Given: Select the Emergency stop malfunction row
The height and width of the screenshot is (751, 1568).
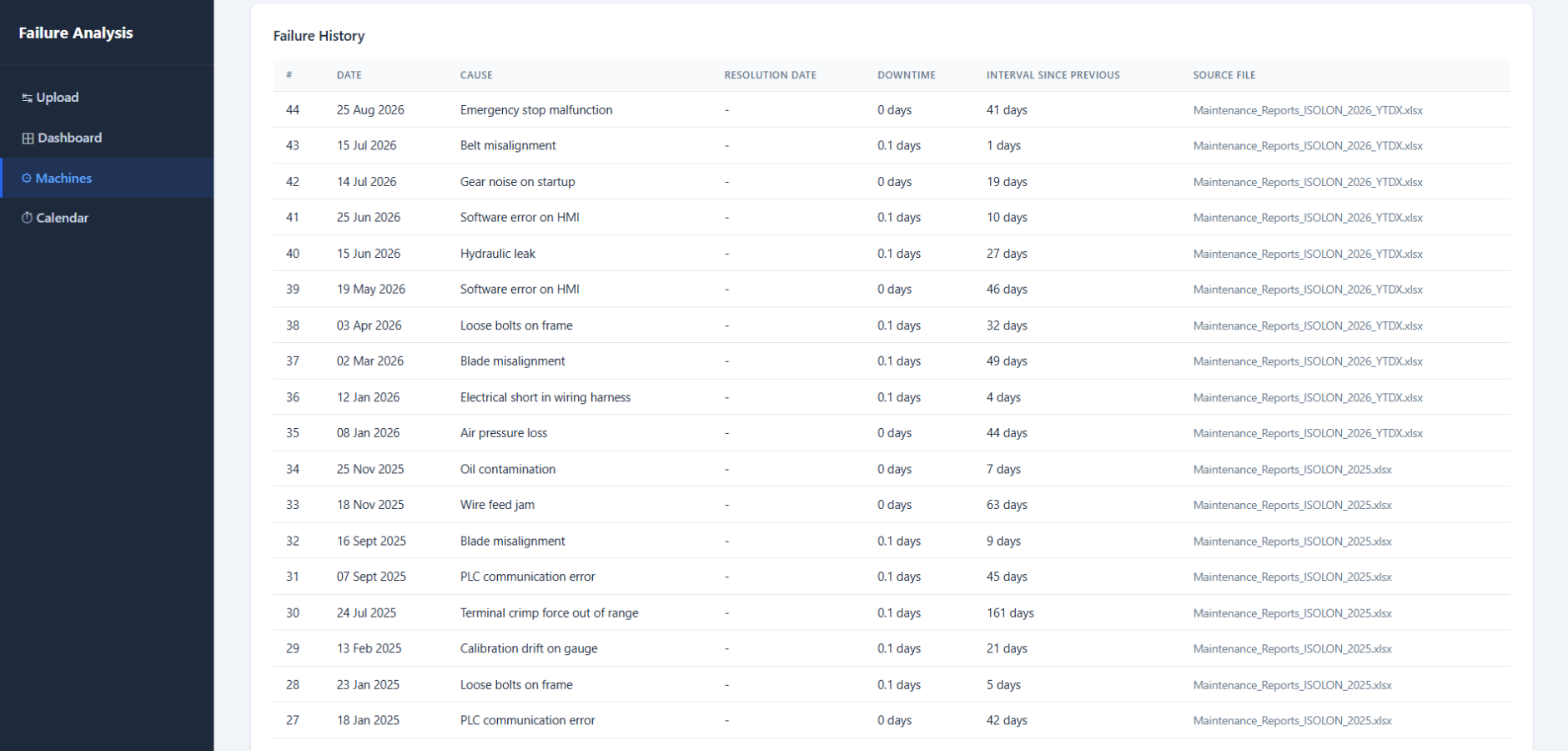Looking at the screenshot, I should pos(892,110).
